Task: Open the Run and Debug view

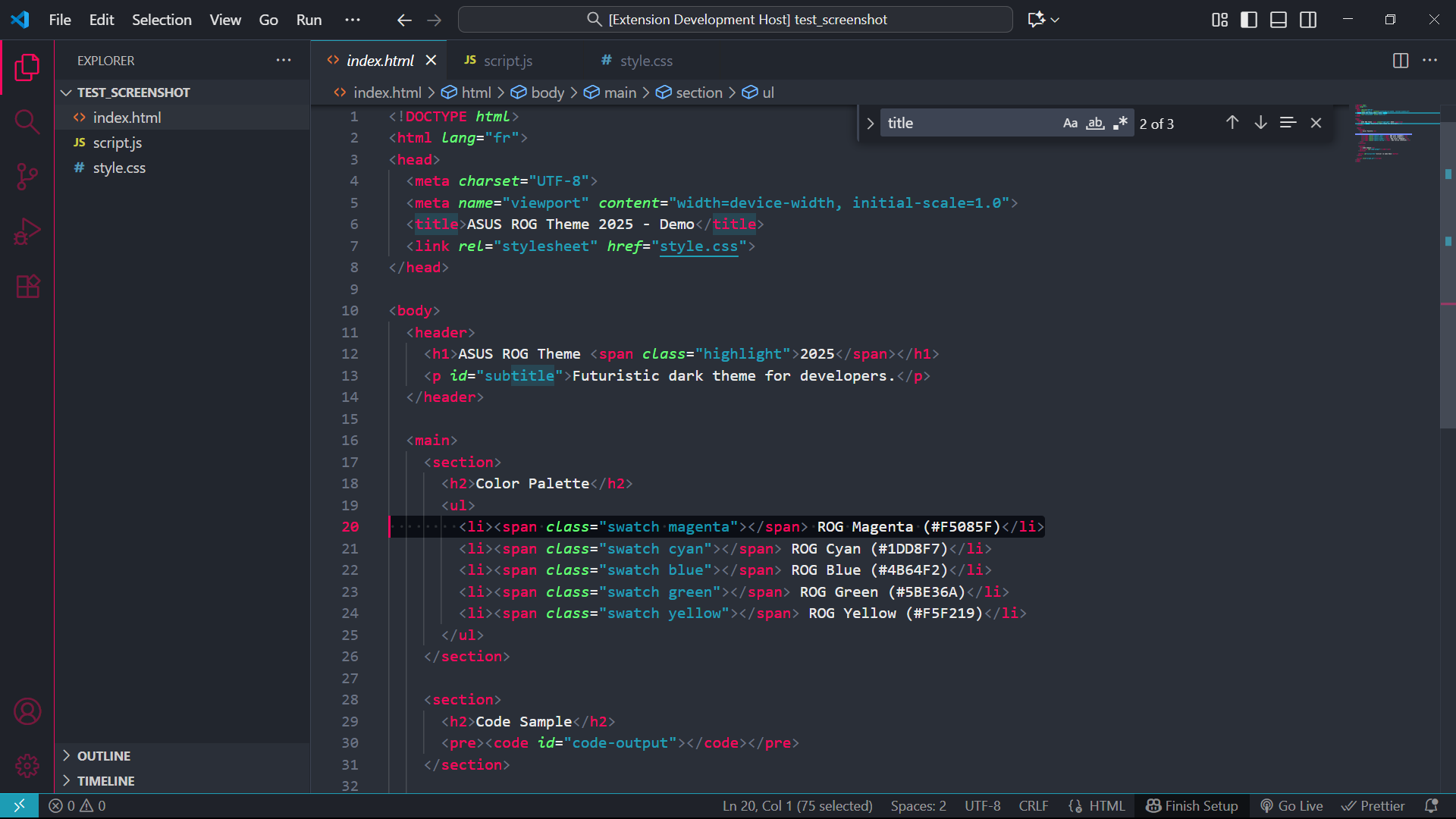Action: pyautogui.click(x=27, y=232)
